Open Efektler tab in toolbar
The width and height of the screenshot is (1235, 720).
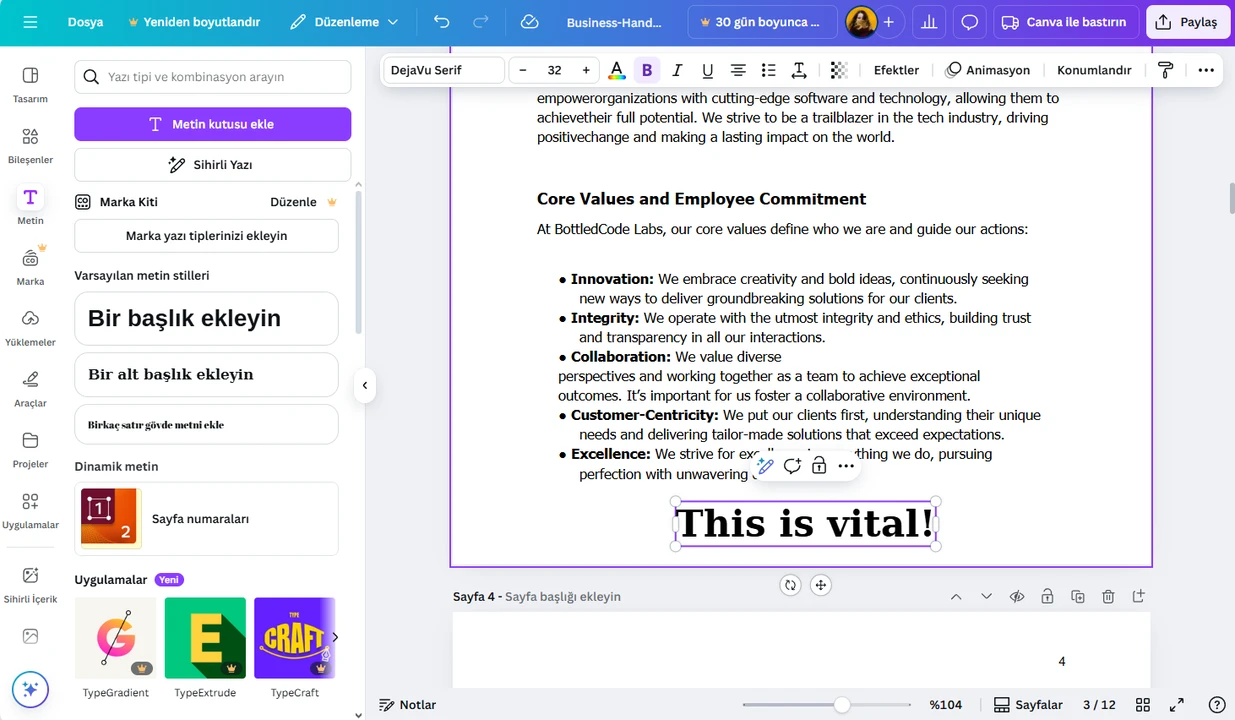coord(896,70)
